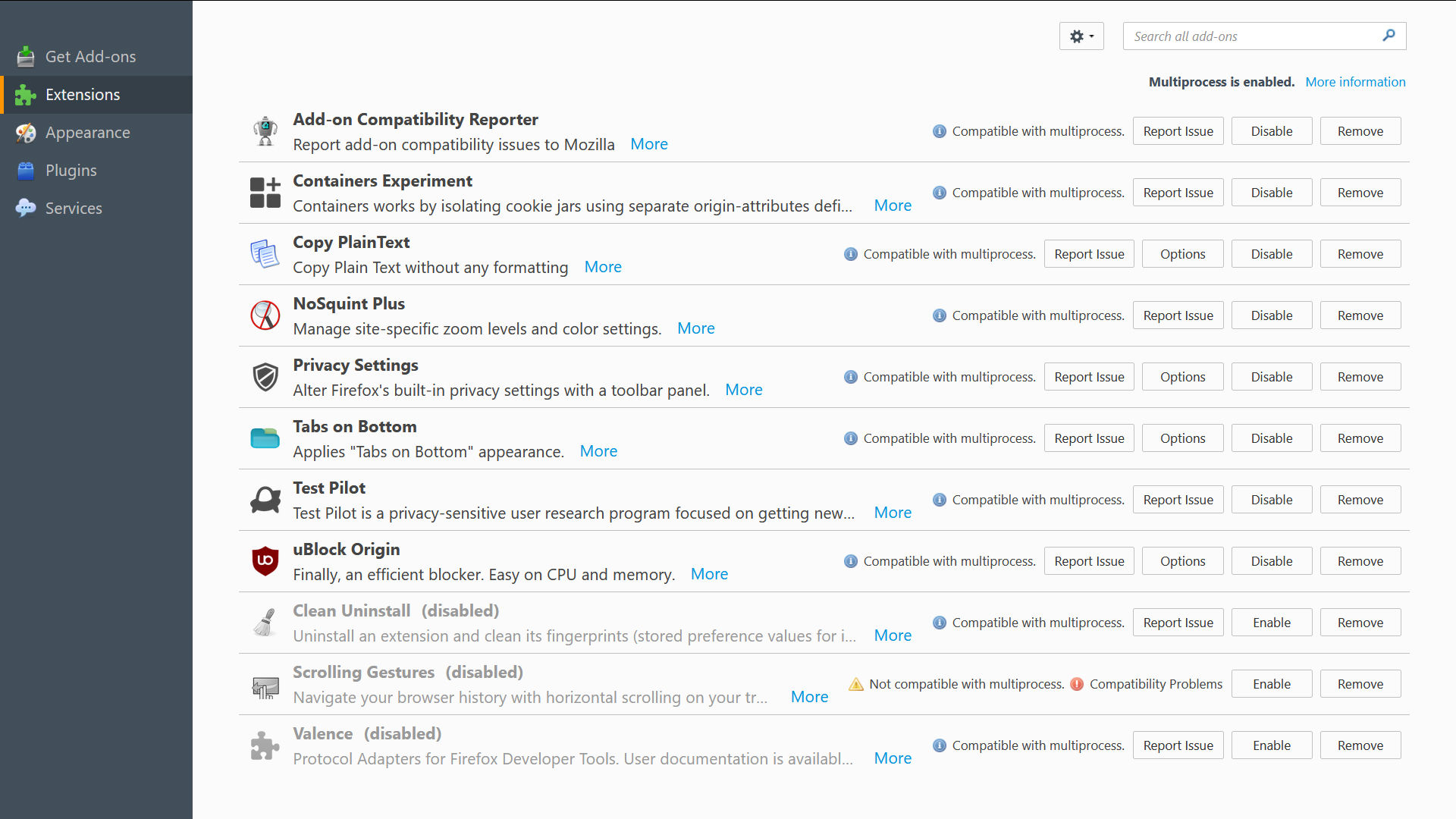This screenshot has width=1456, height=819.
Task: Enable the Scrolling Gestures extension
Action: coord(1271,684)
